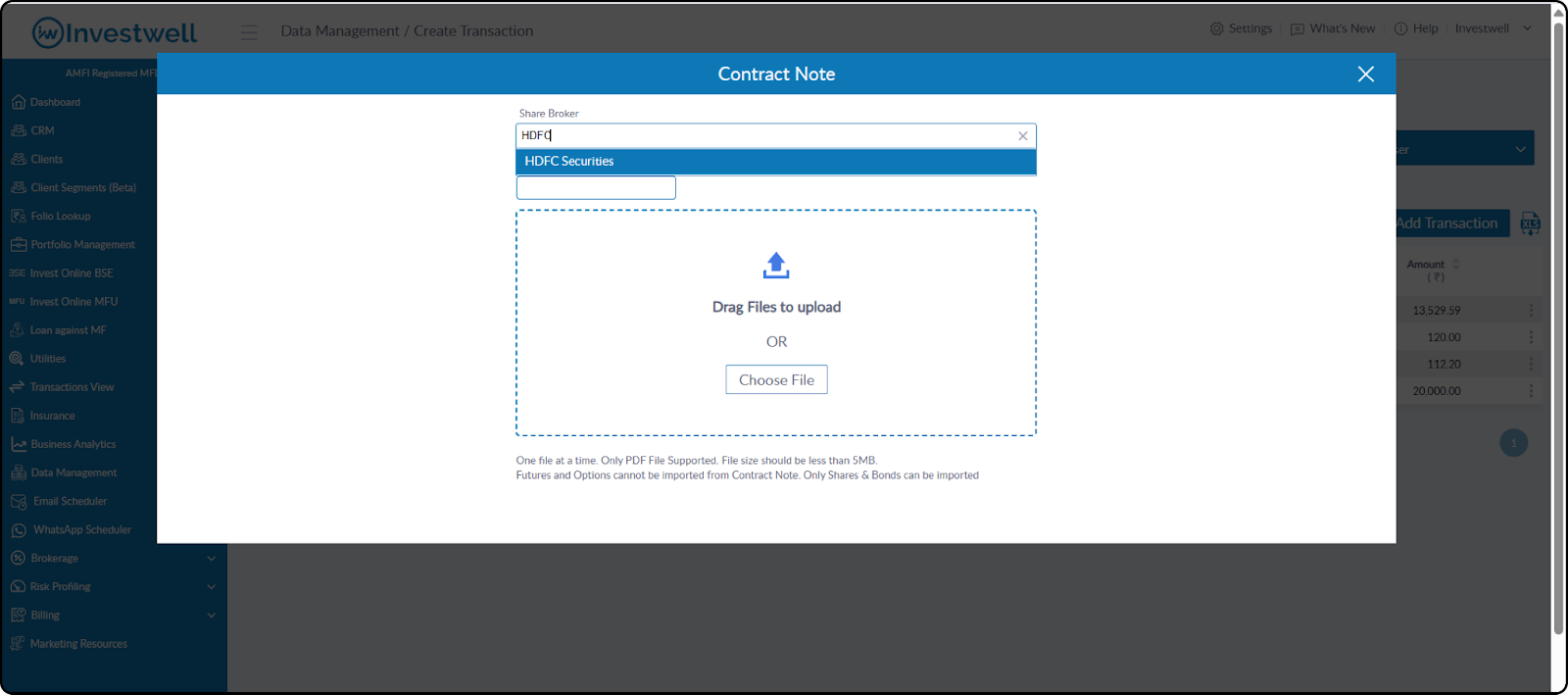Click the Marketing Resources icon
Screen dimensions: 1568x695
(17, 644)
